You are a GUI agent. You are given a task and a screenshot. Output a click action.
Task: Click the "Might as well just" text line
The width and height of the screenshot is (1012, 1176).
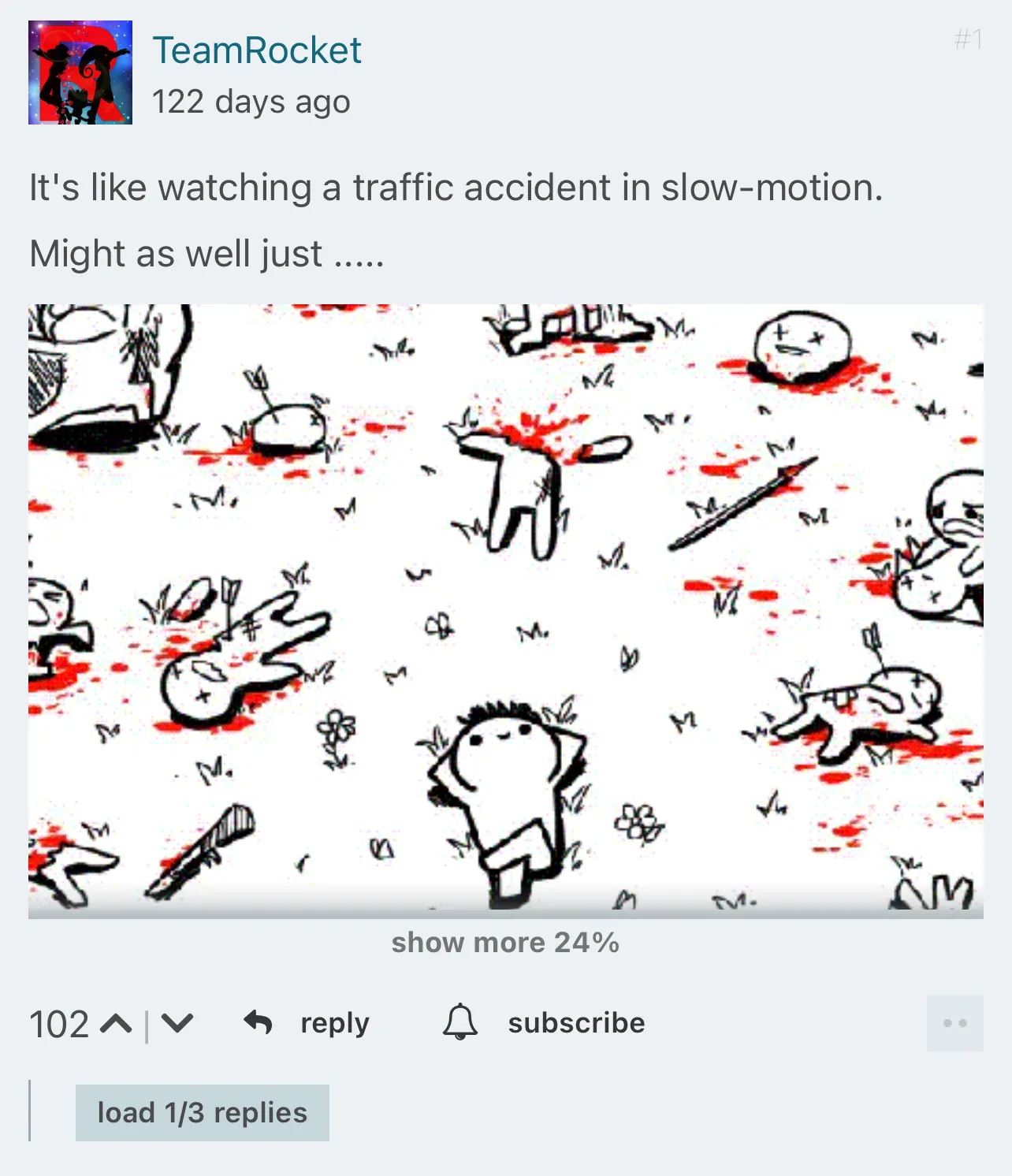point(206,254)
